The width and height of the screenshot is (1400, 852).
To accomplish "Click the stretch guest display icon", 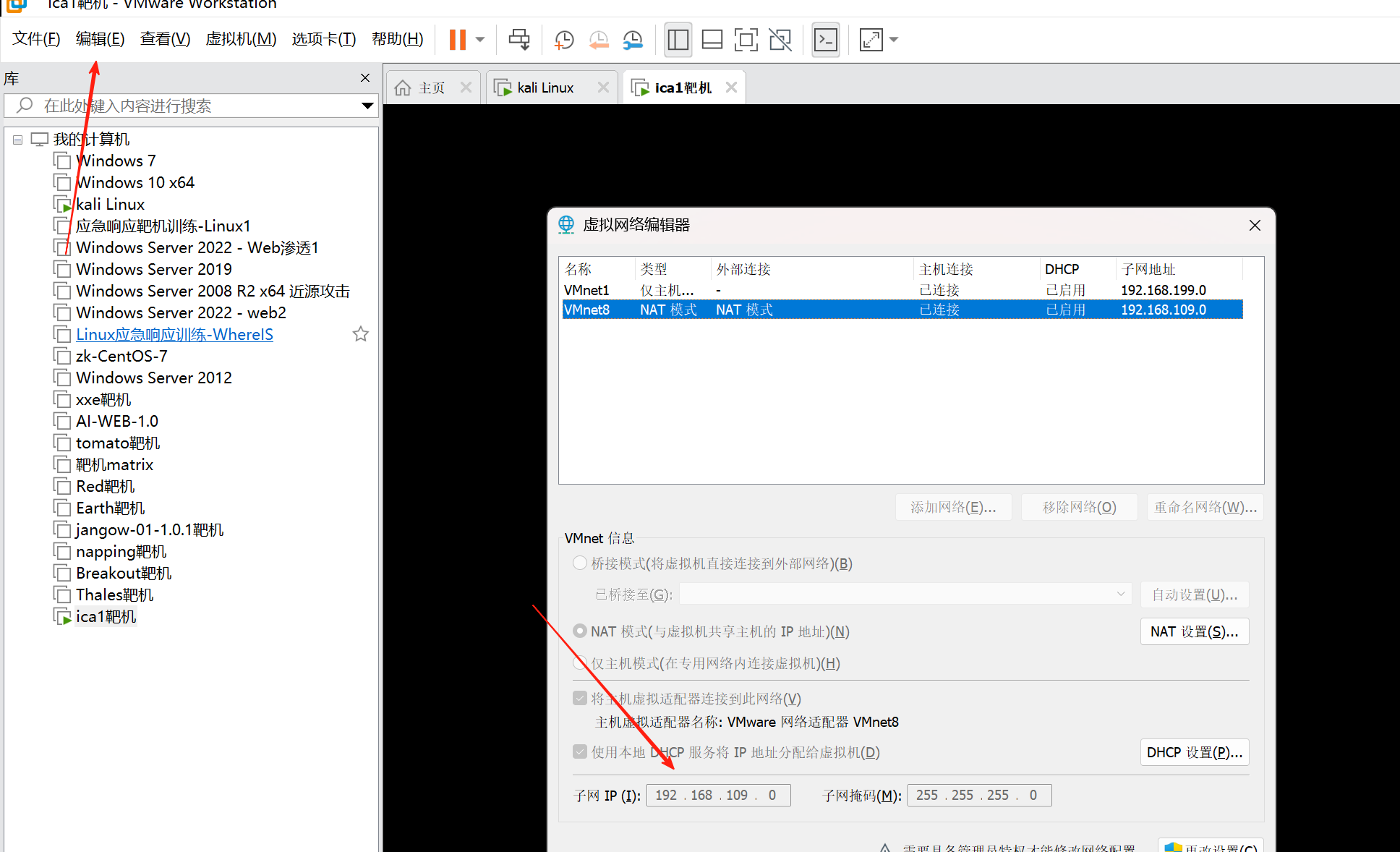I will coord(871,39).
